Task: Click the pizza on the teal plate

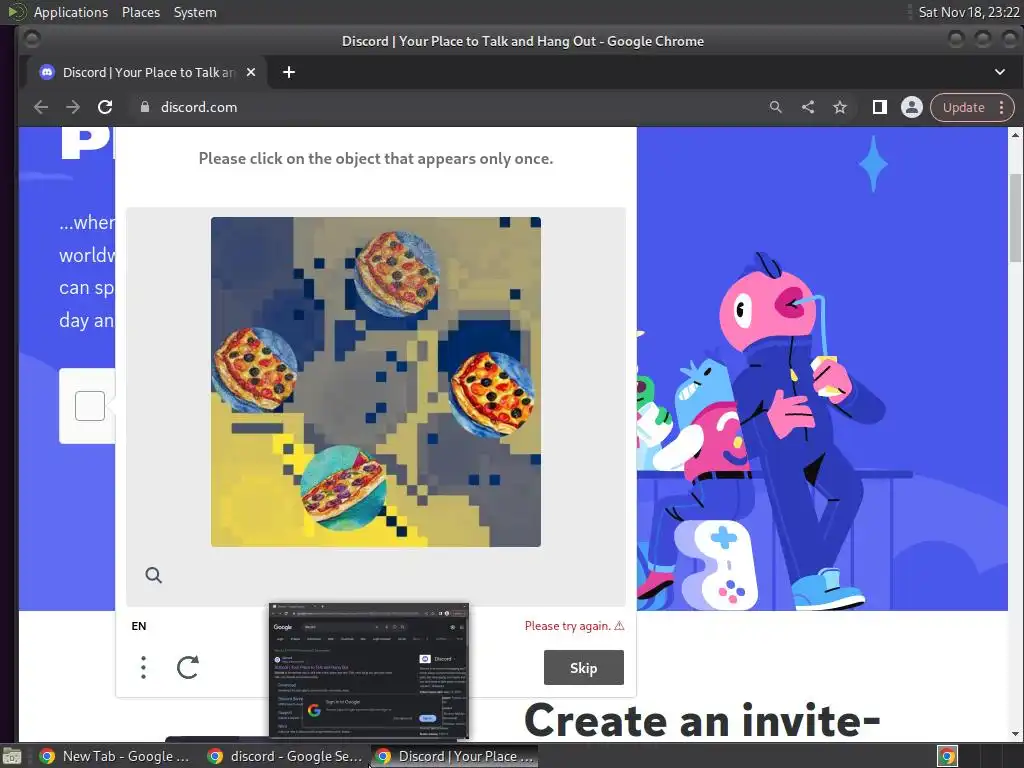Action: click(x=343, y=488)
